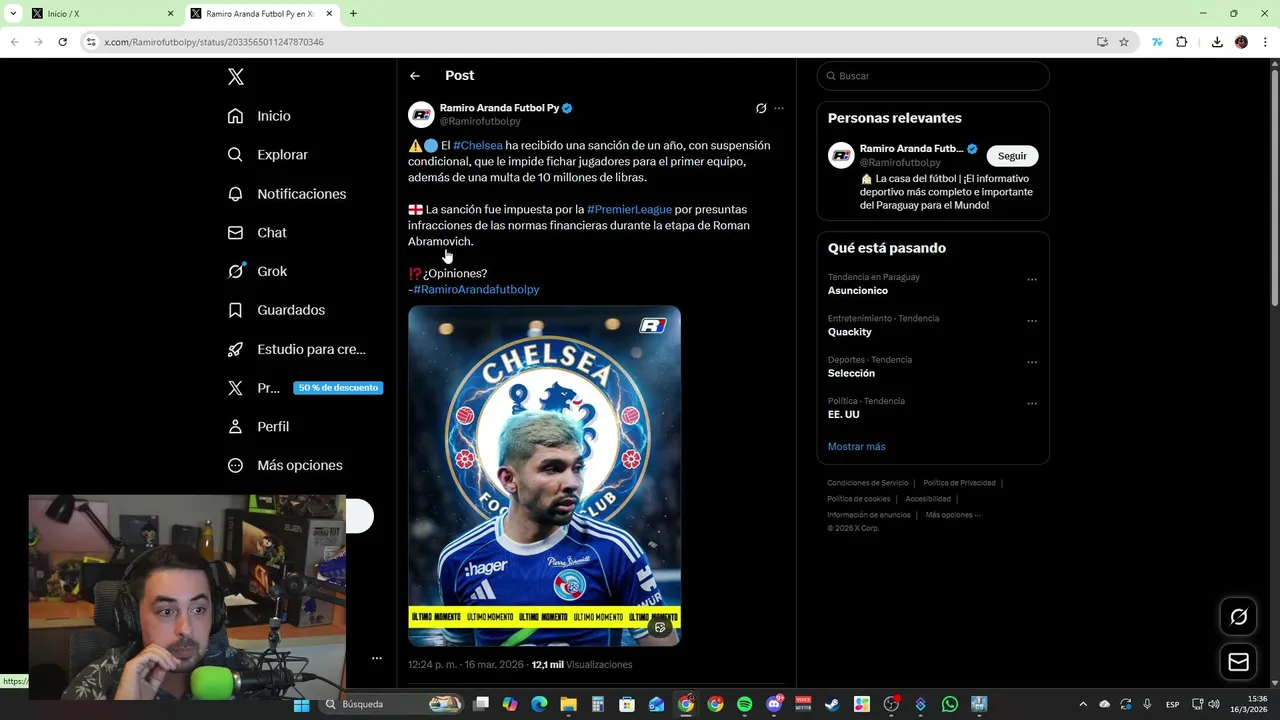Click the 12,1 mil Visualizaciones count
Screen dimensions: 1280x720
[582, 665]
